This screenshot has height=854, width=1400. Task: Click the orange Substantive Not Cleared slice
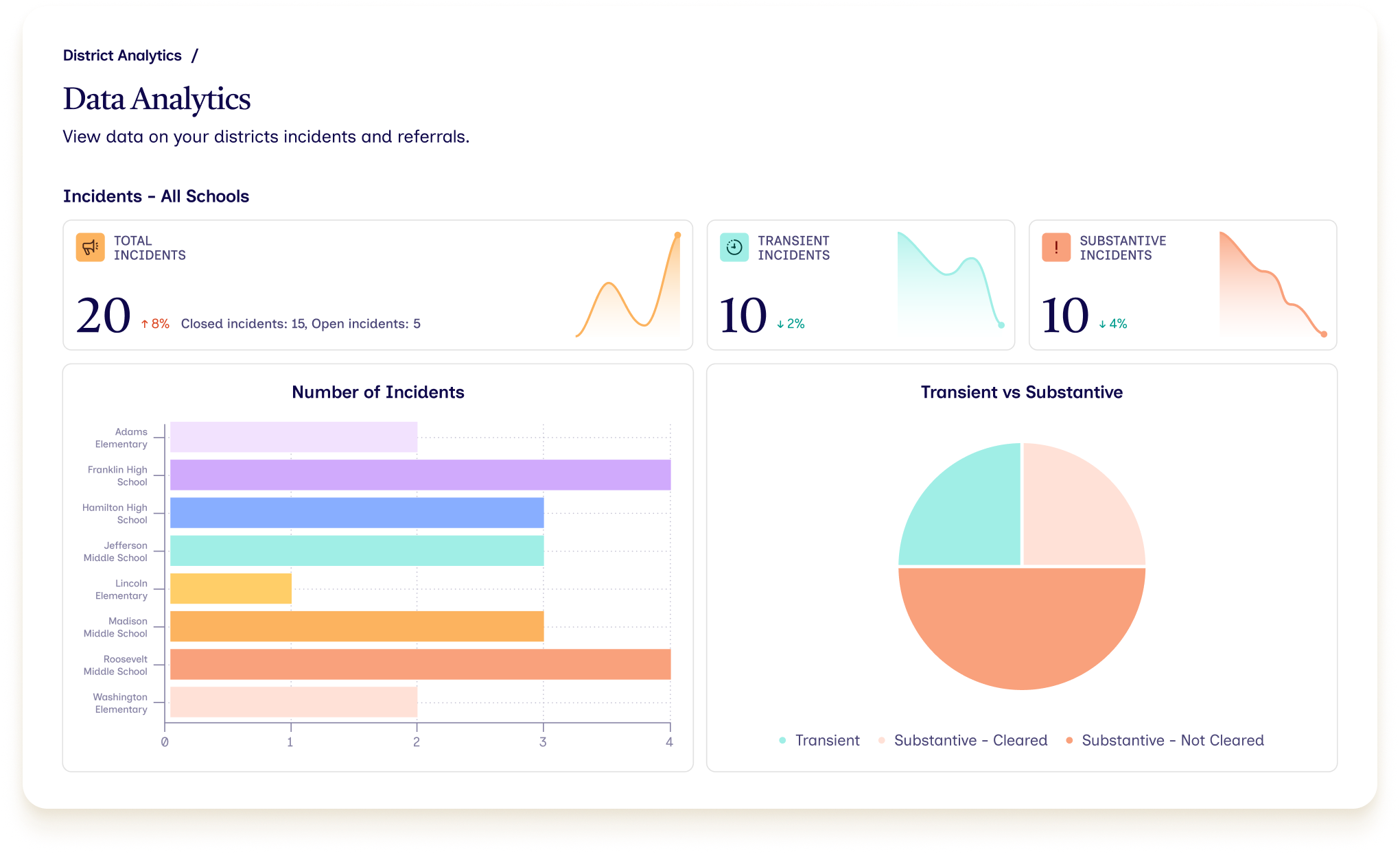point(1022,628)
